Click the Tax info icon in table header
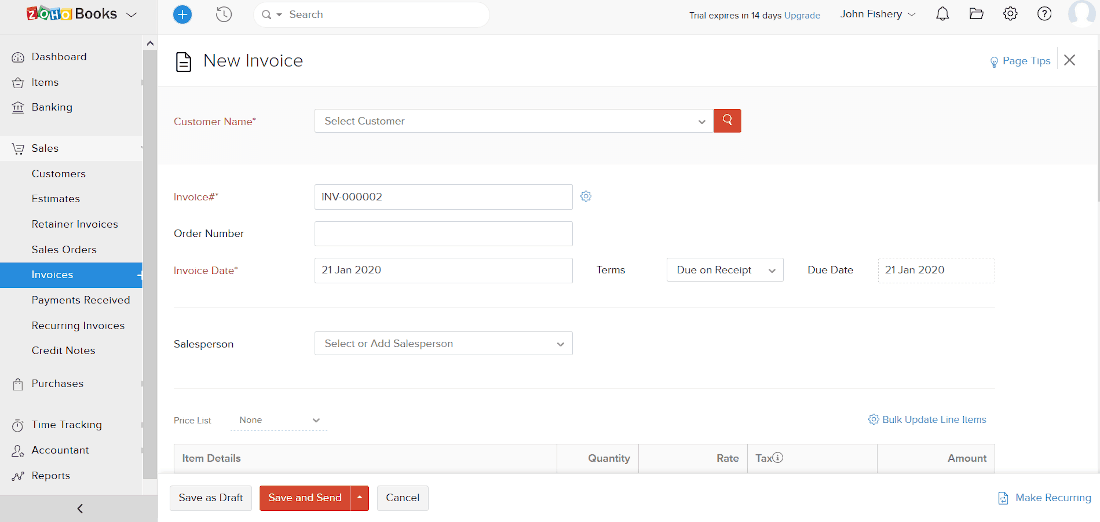Screen dimensions: 1100x522 [778, 457]
